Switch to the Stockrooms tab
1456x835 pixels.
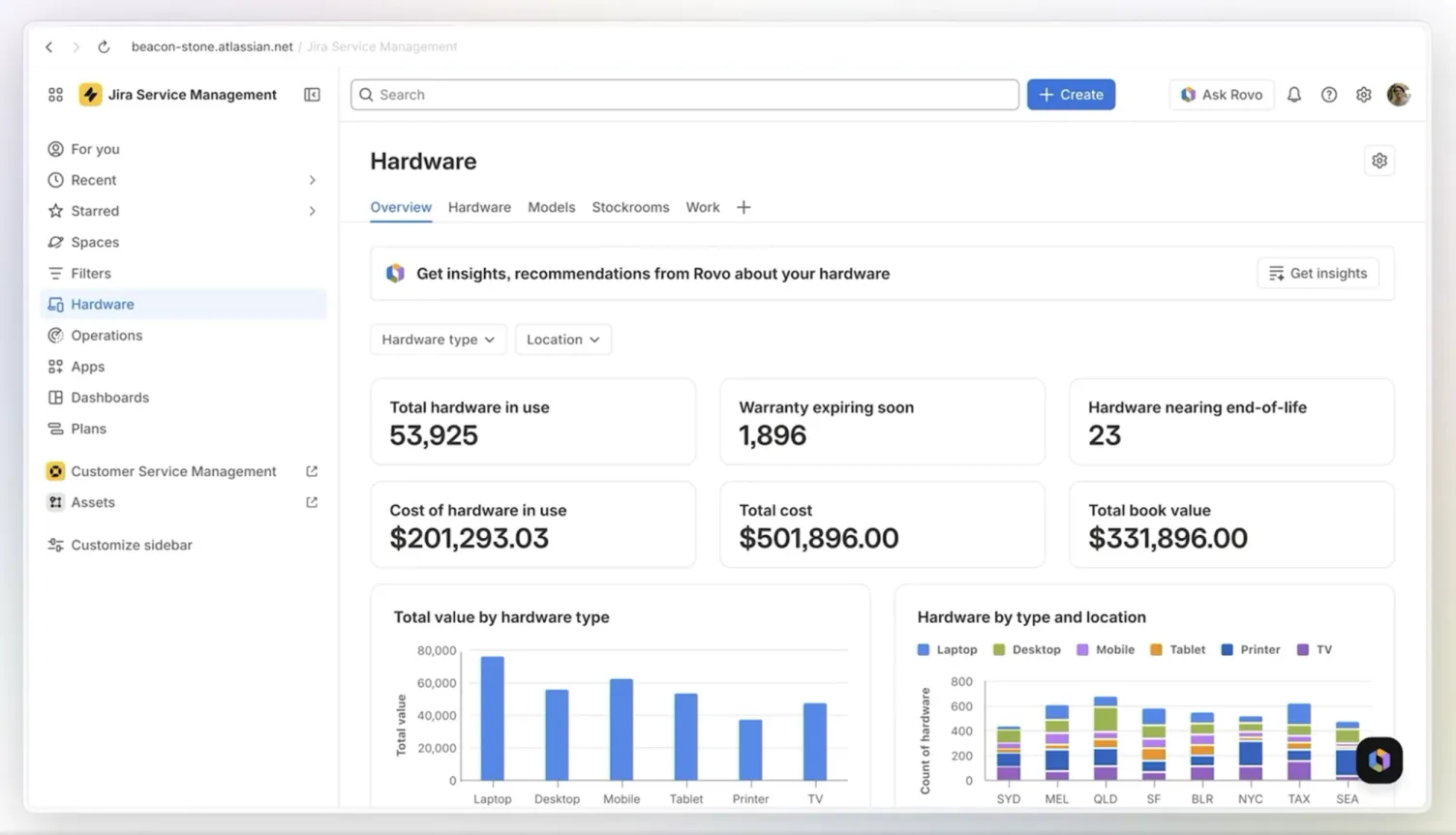point(630,207)
